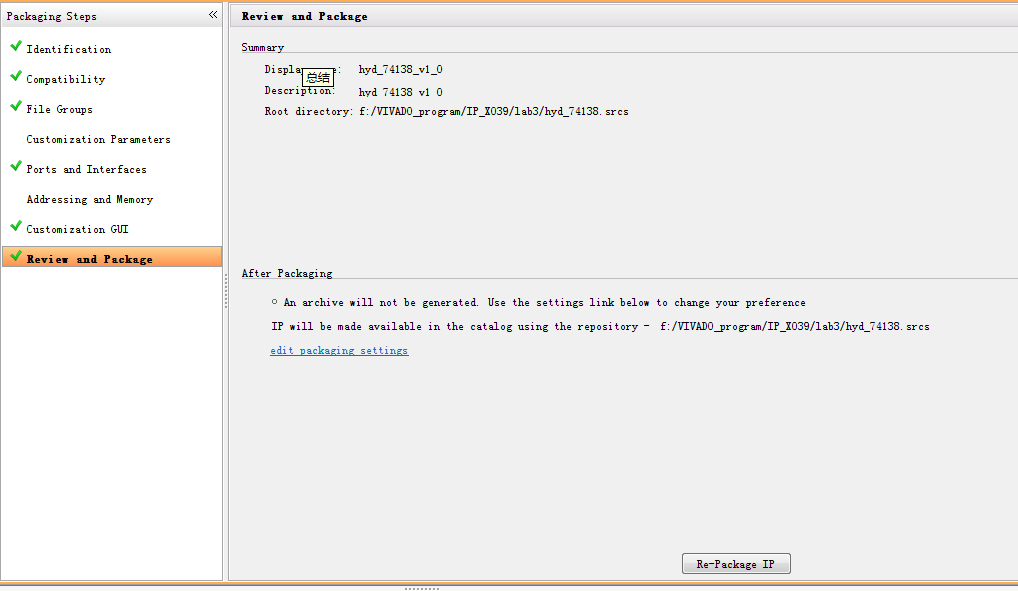Click the edit packaging settings link

tap(339, 351)
